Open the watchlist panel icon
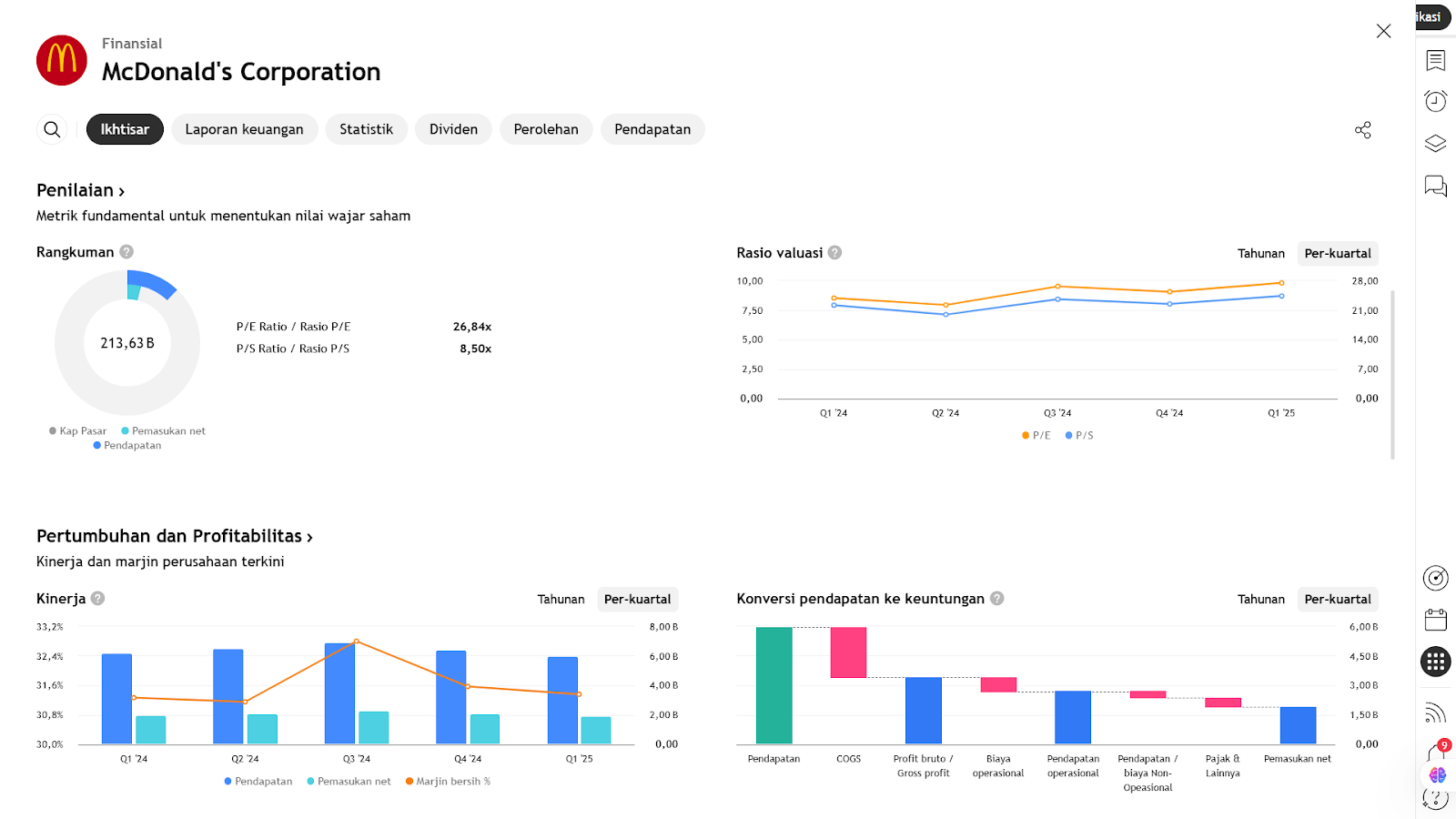Viewport: 1456px width, 819px height. coord(1435,60)
